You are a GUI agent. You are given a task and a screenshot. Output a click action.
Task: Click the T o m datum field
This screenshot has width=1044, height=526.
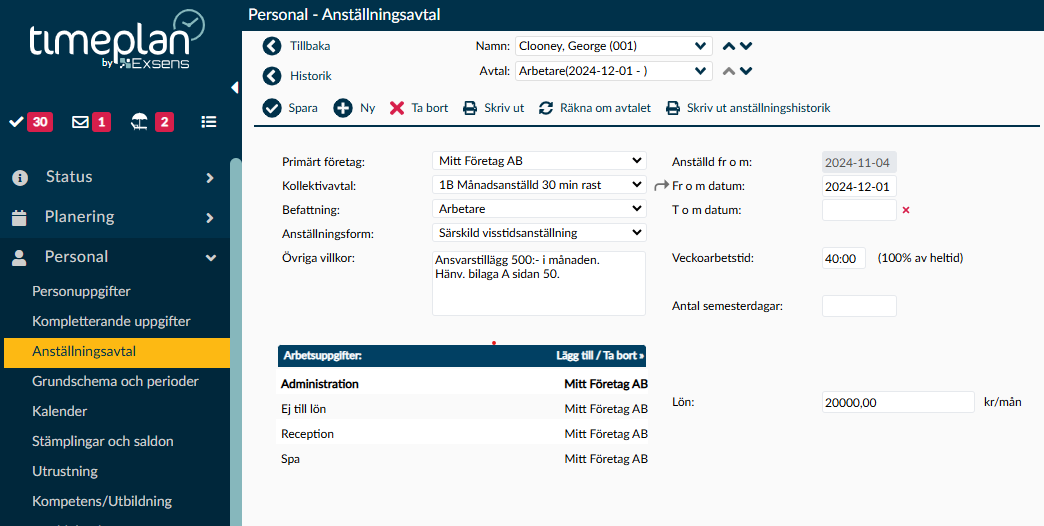point(859,210)
